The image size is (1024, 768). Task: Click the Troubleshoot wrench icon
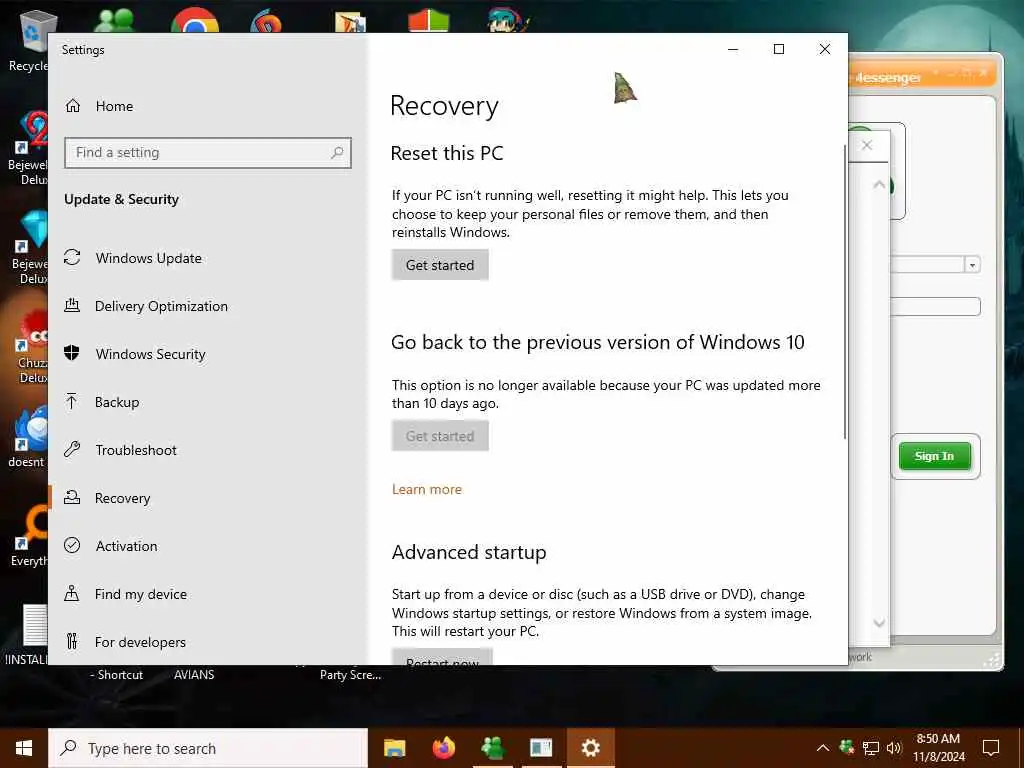point(72,449)
